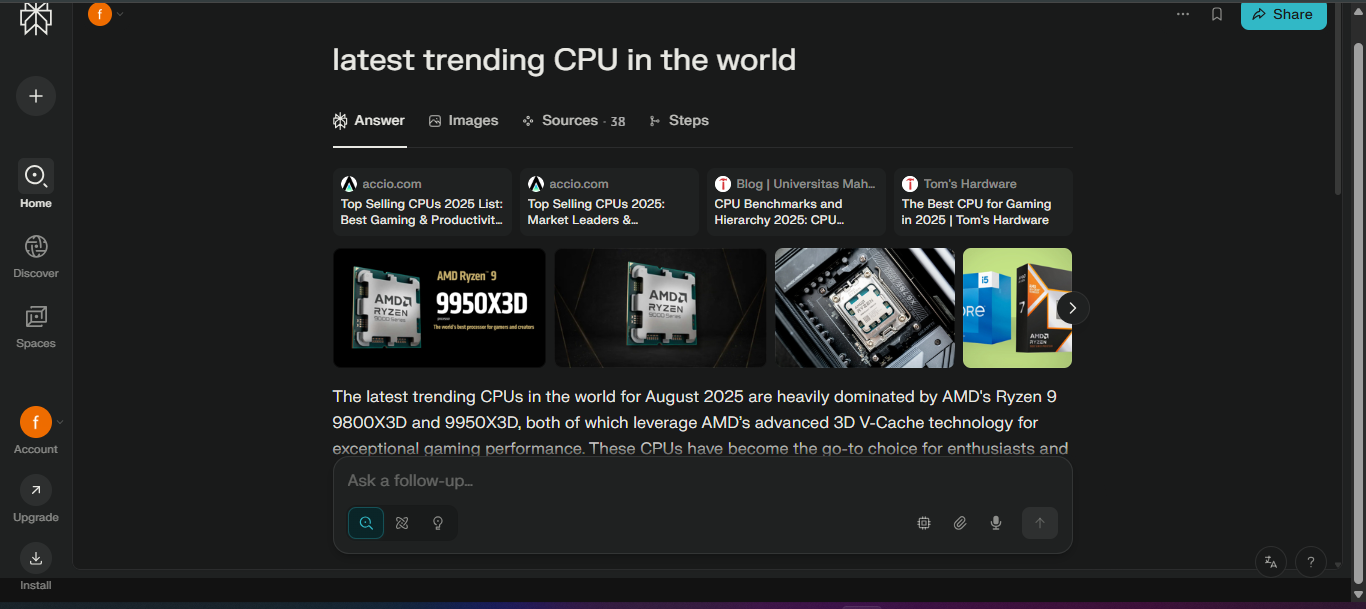Open the Discover globe icon
The height and width of the screenshot is (609, 1366).
click(36, 246)
